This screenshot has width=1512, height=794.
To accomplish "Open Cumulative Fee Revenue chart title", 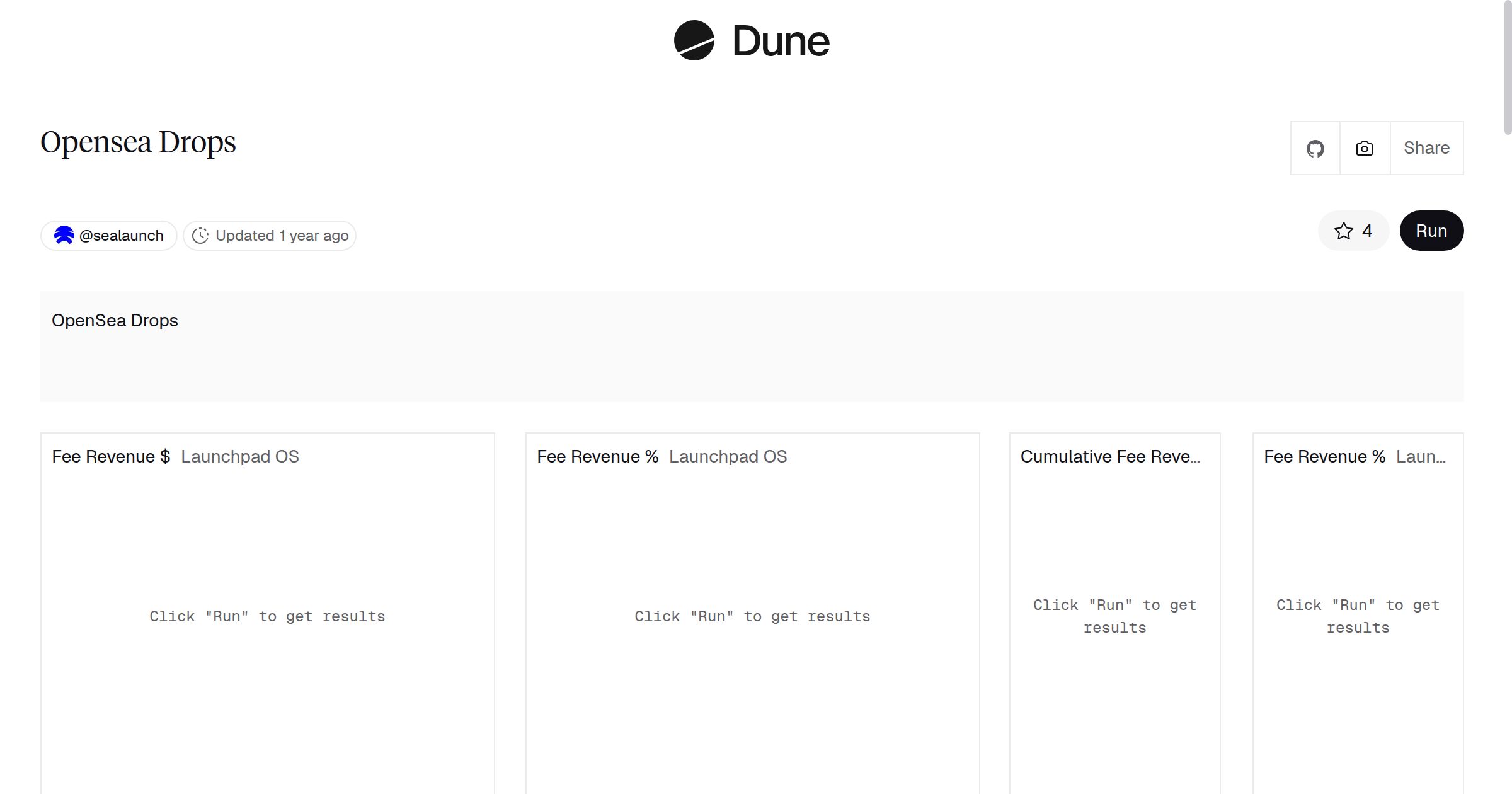I will coord(1109,457).
